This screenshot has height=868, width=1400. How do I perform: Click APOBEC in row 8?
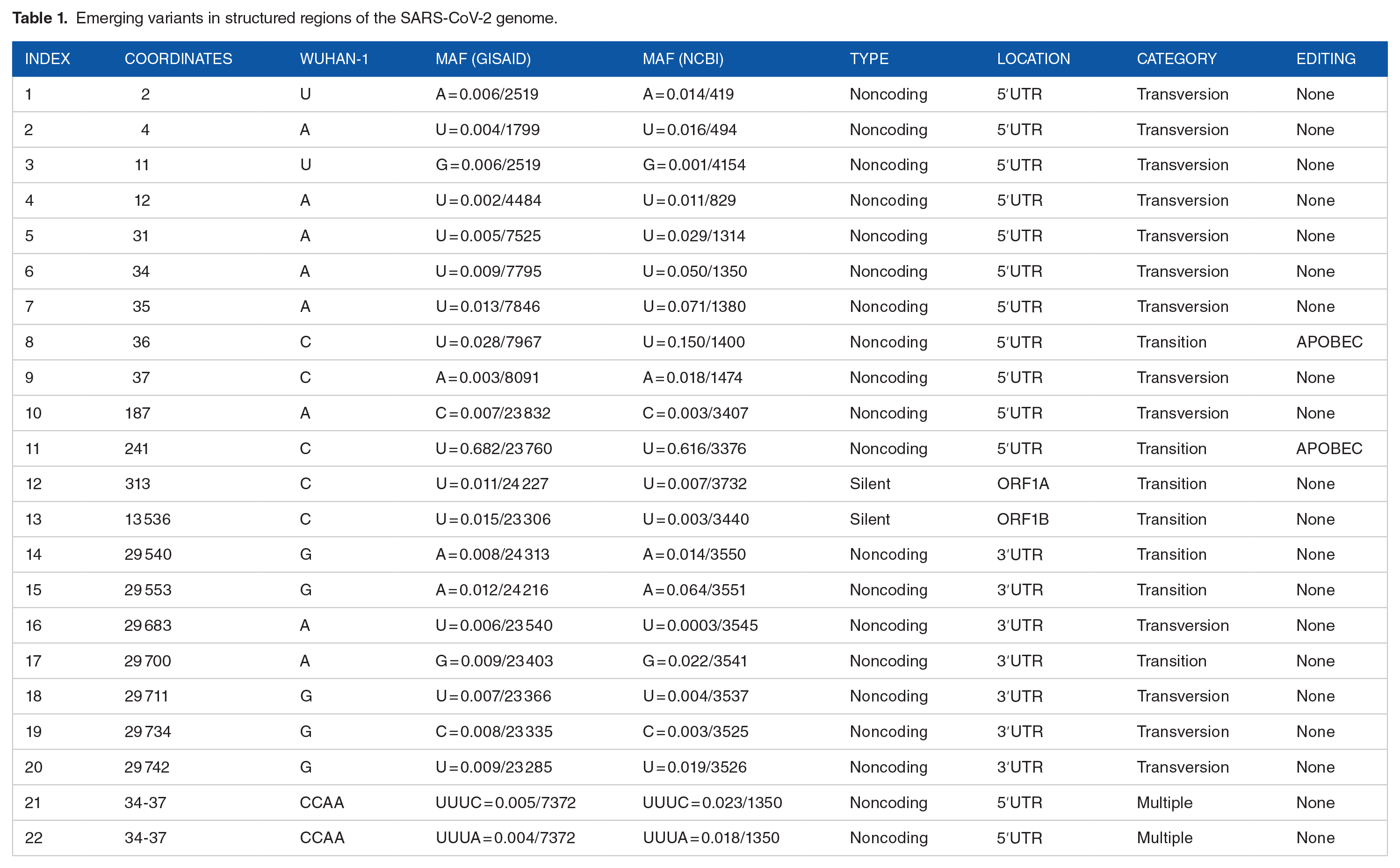(1329, 342)
